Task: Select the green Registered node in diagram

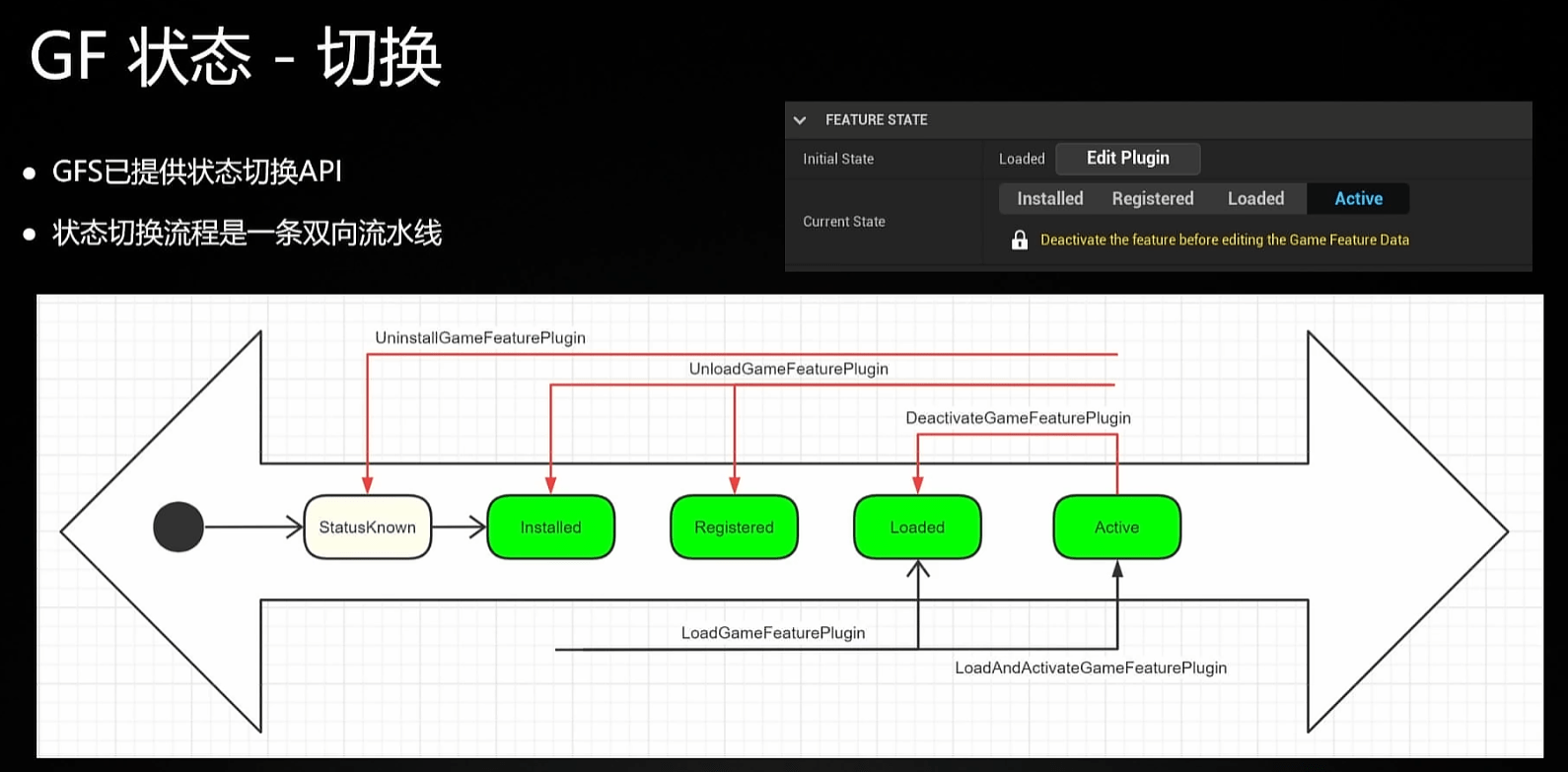Action: (x=734, y=527)
